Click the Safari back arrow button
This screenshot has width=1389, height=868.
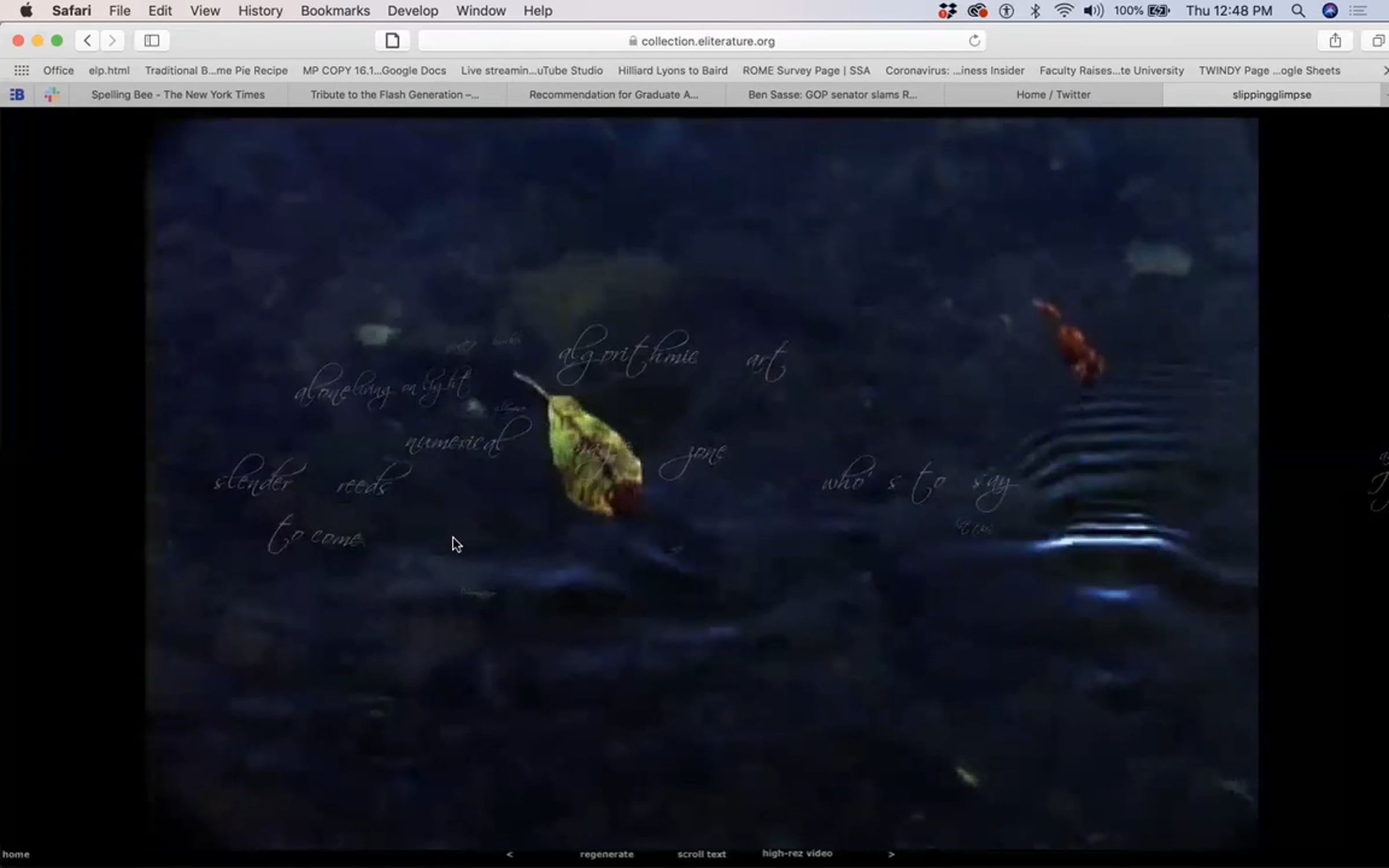click(x=87, y=41)
